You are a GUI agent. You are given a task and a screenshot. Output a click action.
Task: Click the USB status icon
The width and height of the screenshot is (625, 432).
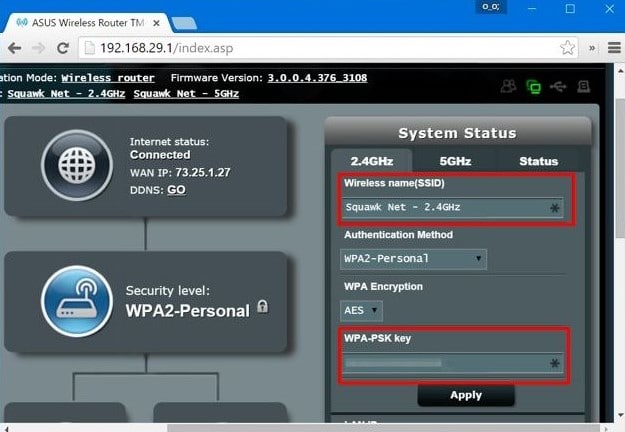(558, 86)
